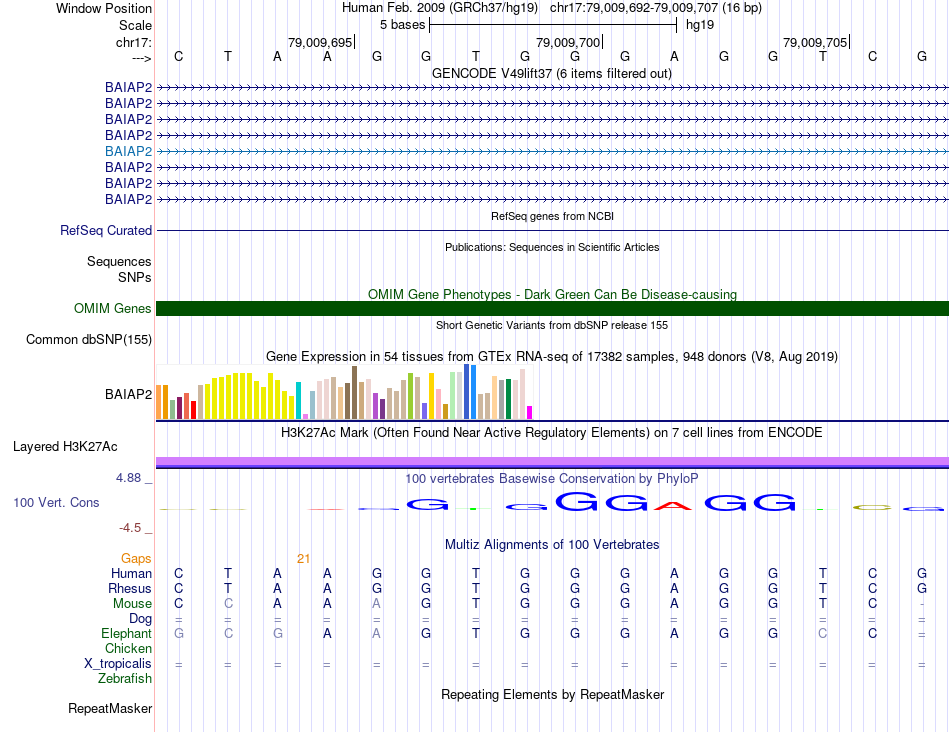Click BAIAP2 label beside the expression bar chart
Screen dimensions: 950x732
click(x=128, y=394)
